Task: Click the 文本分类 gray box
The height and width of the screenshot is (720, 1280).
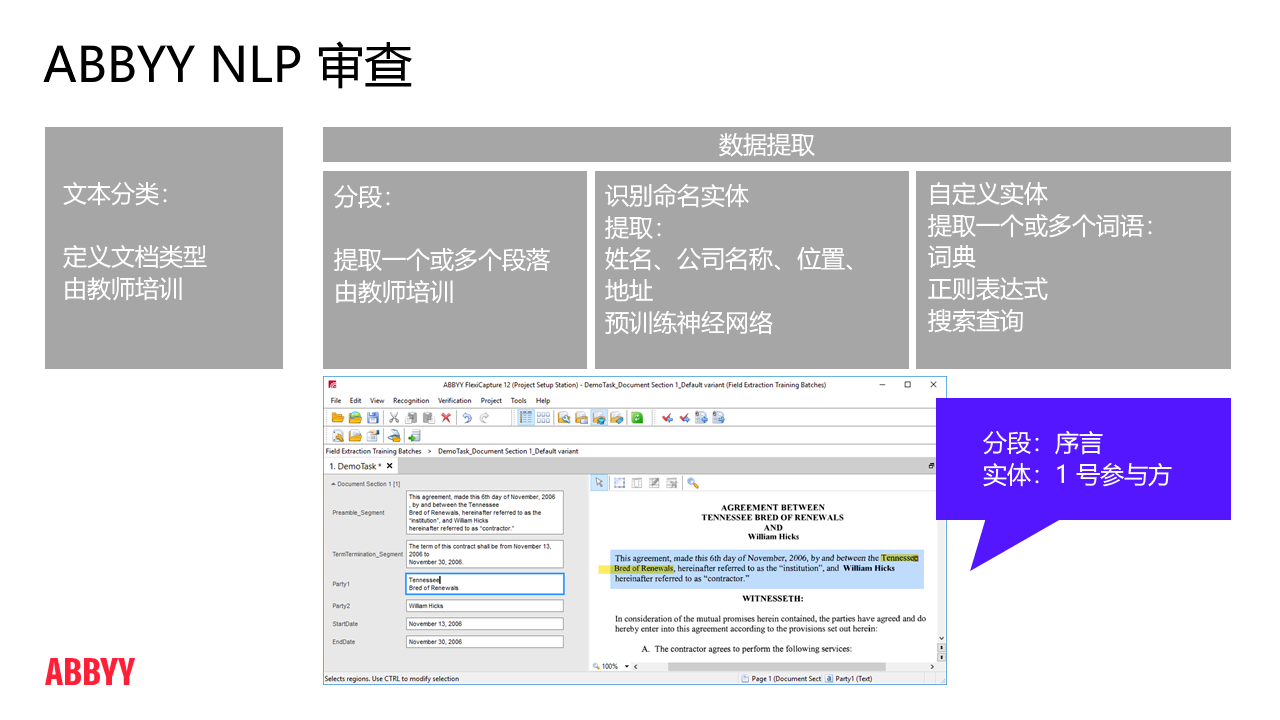Action: click(x=164, y=248)
